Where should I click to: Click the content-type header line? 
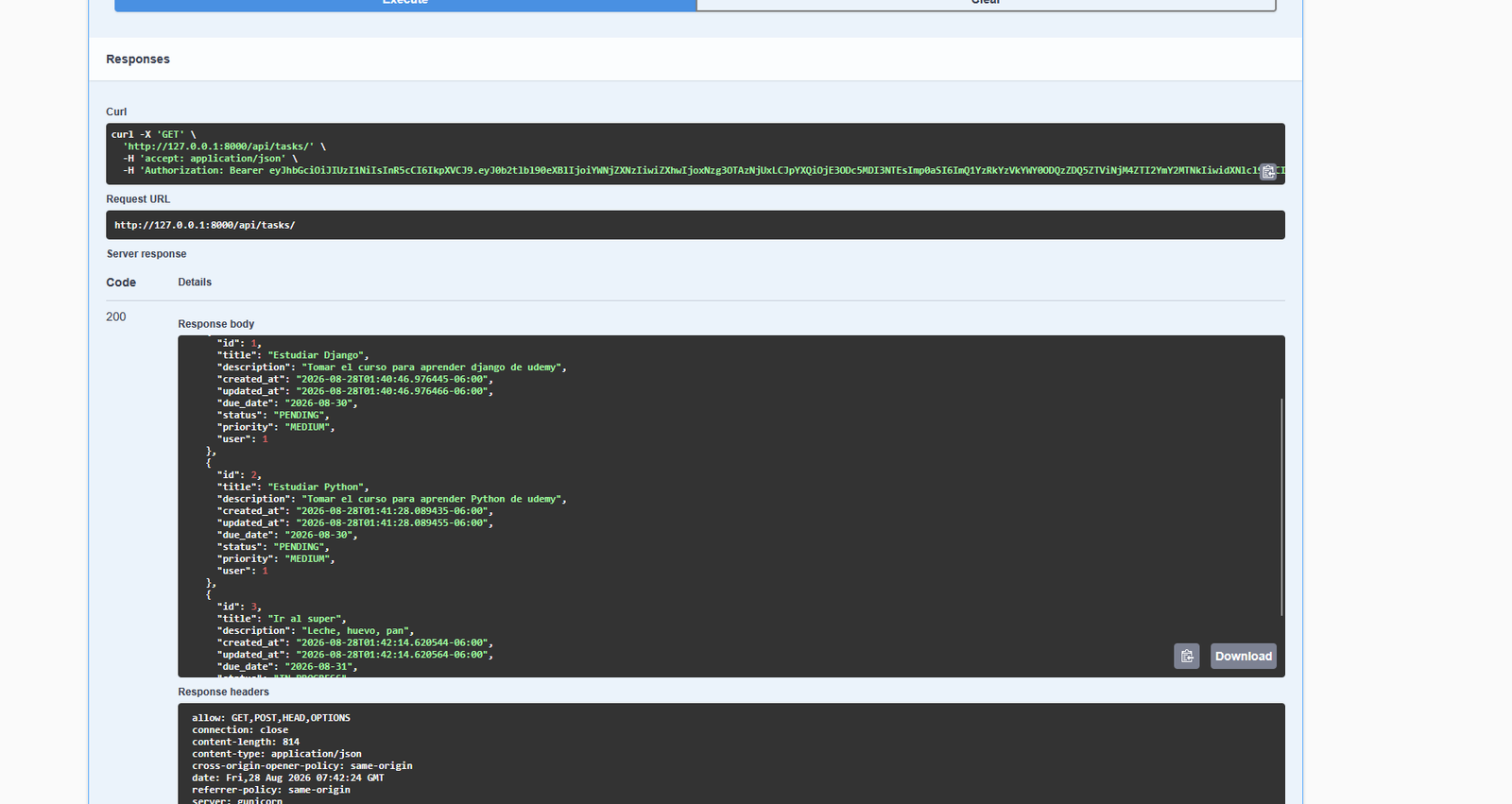[x=277, y=754]
